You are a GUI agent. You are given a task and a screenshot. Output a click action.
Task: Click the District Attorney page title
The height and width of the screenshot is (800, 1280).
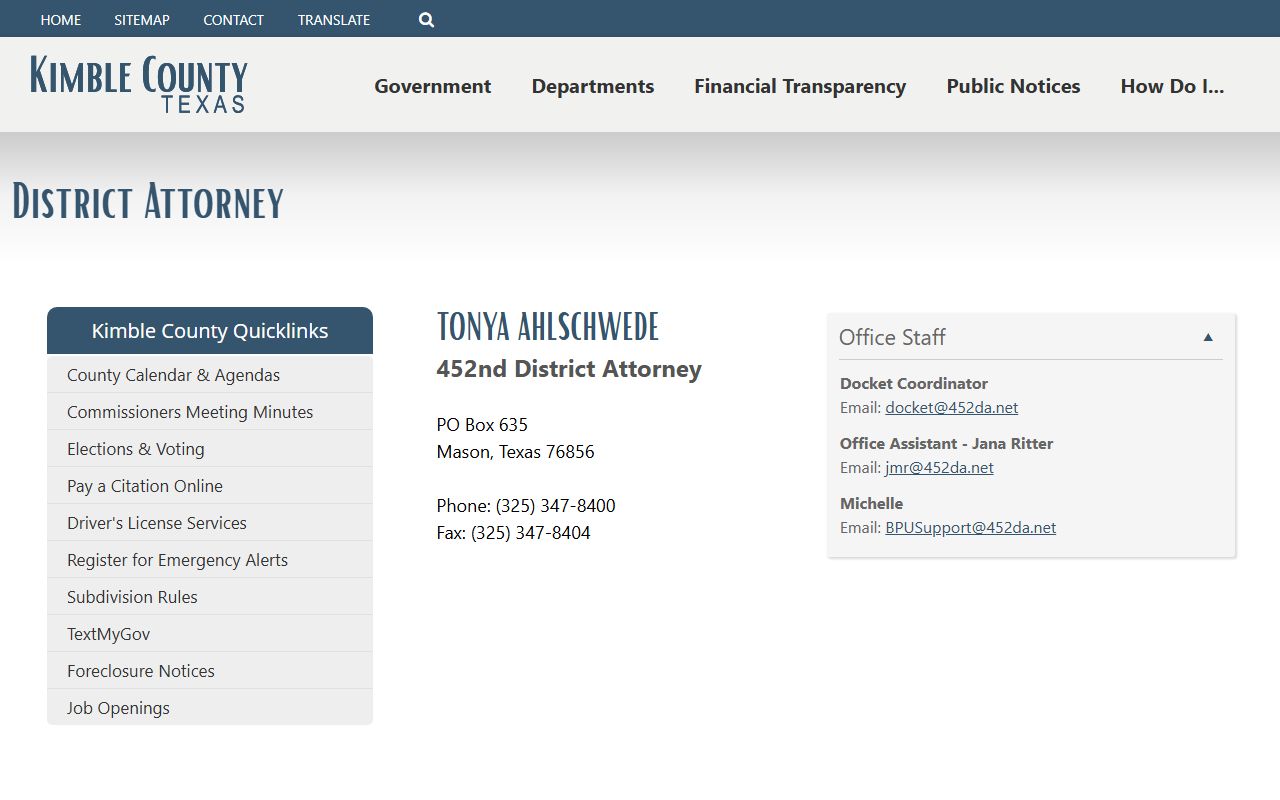(148, 201)
